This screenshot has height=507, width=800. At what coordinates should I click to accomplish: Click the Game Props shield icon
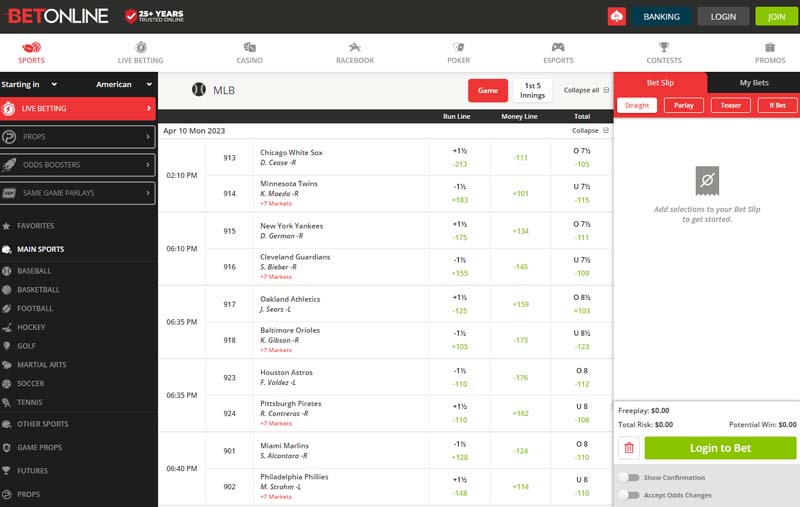6,447
